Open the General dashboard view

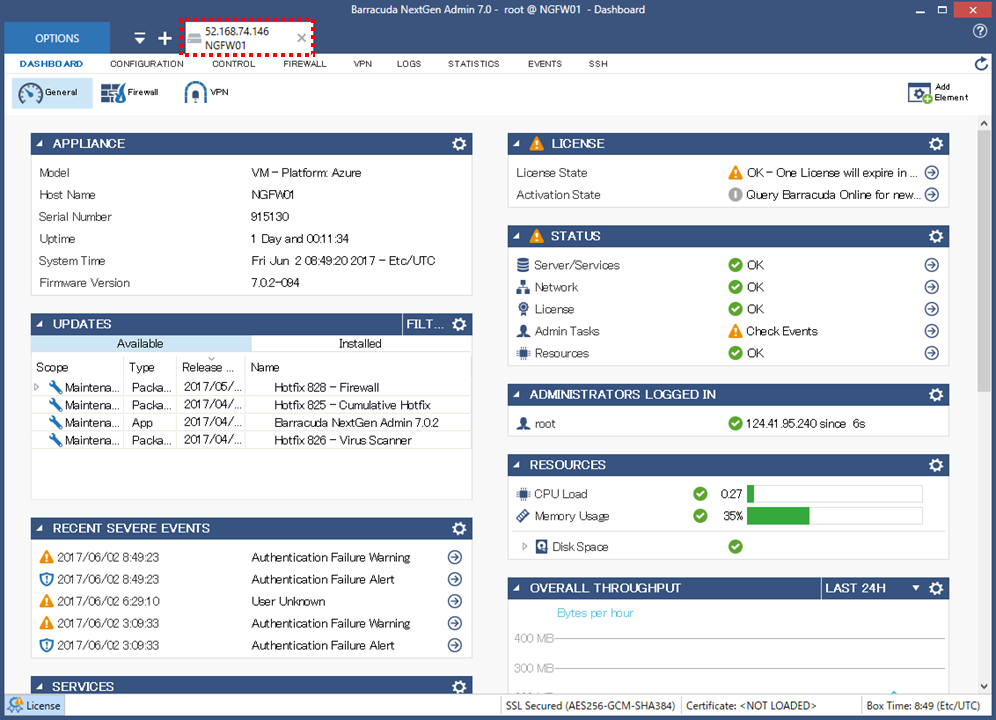point(52,93)
